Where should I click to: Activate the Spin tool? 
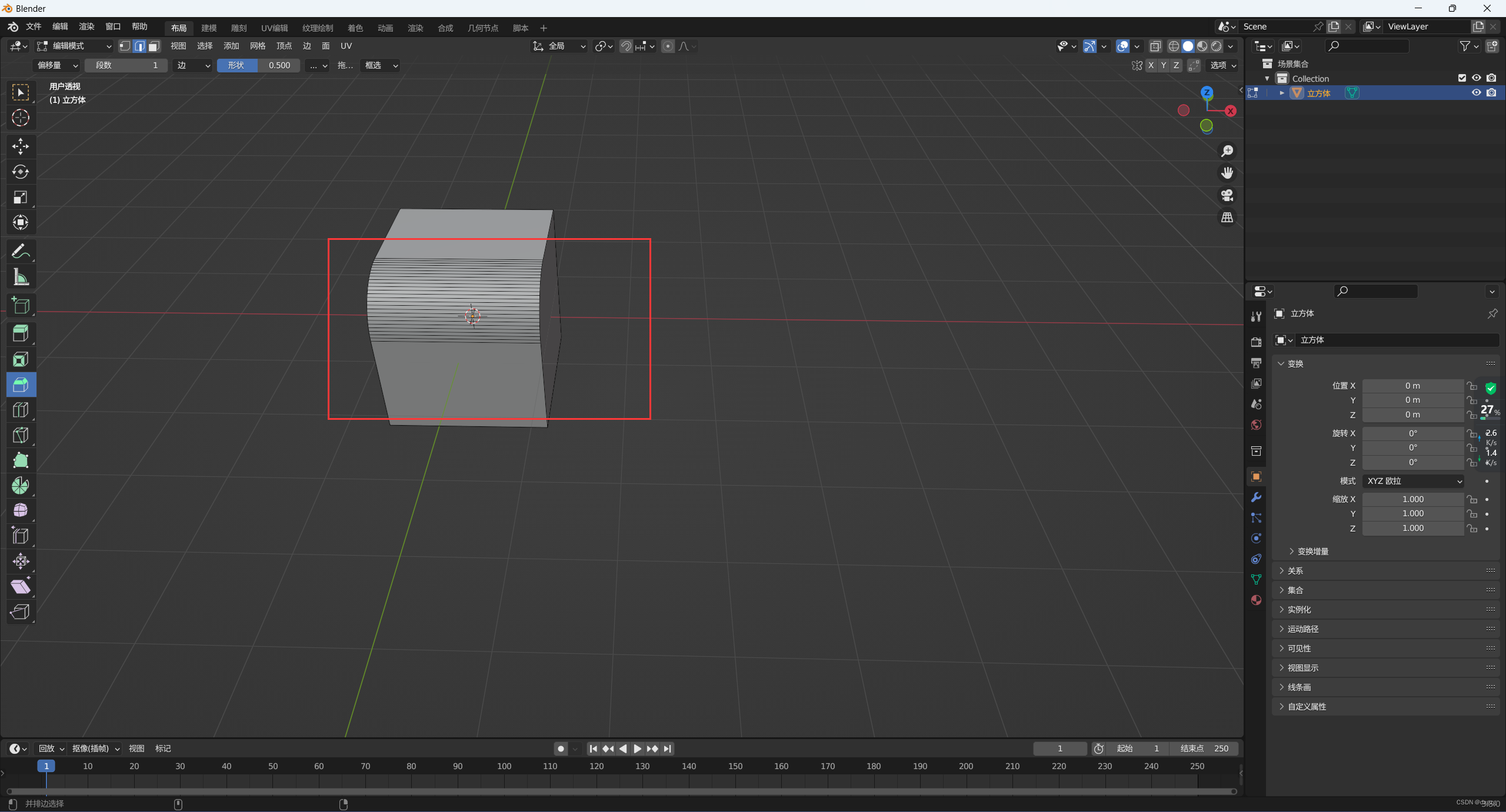tap(21, 486)
